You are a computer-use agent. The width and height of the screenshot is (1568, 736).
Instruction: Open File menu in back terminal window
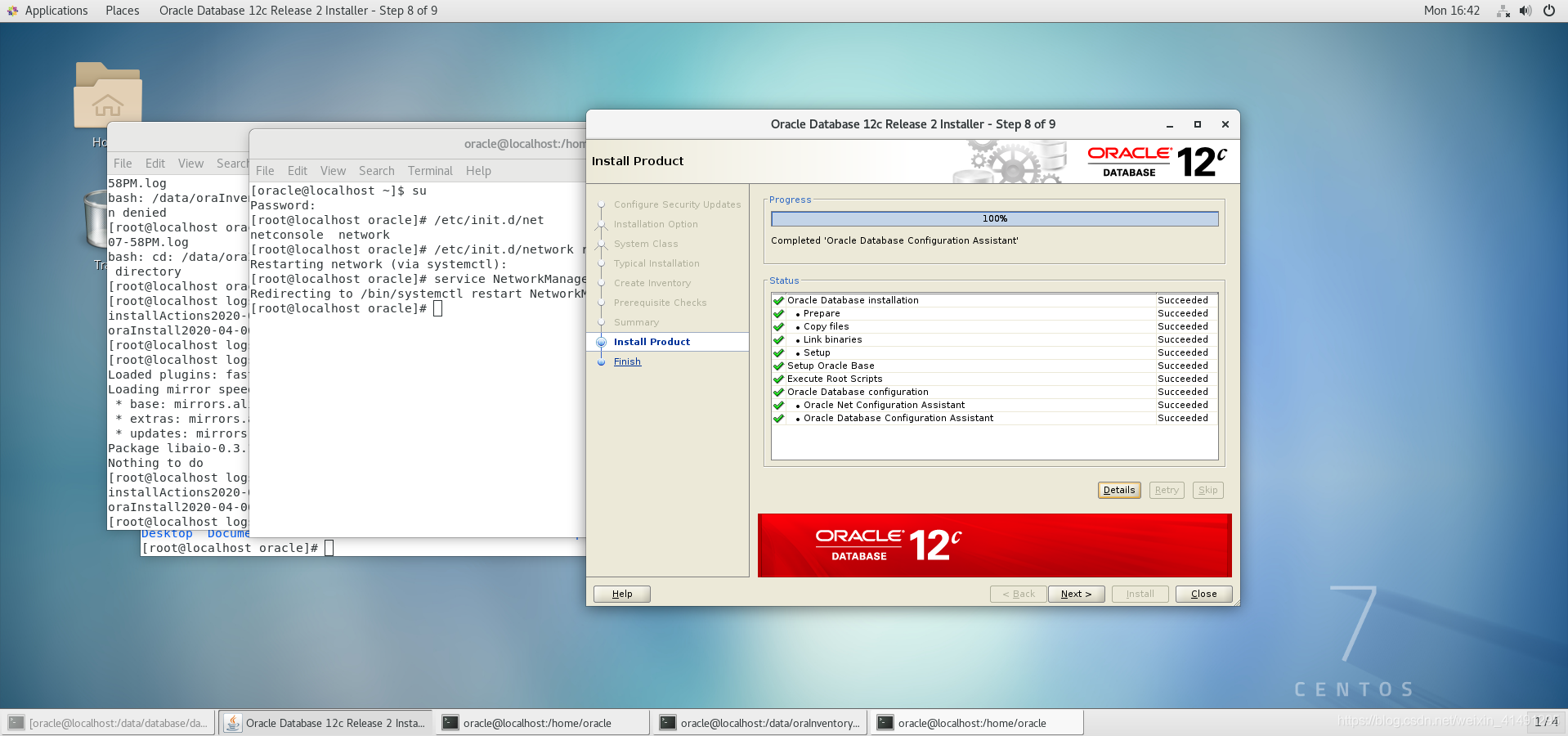(123, 164)
